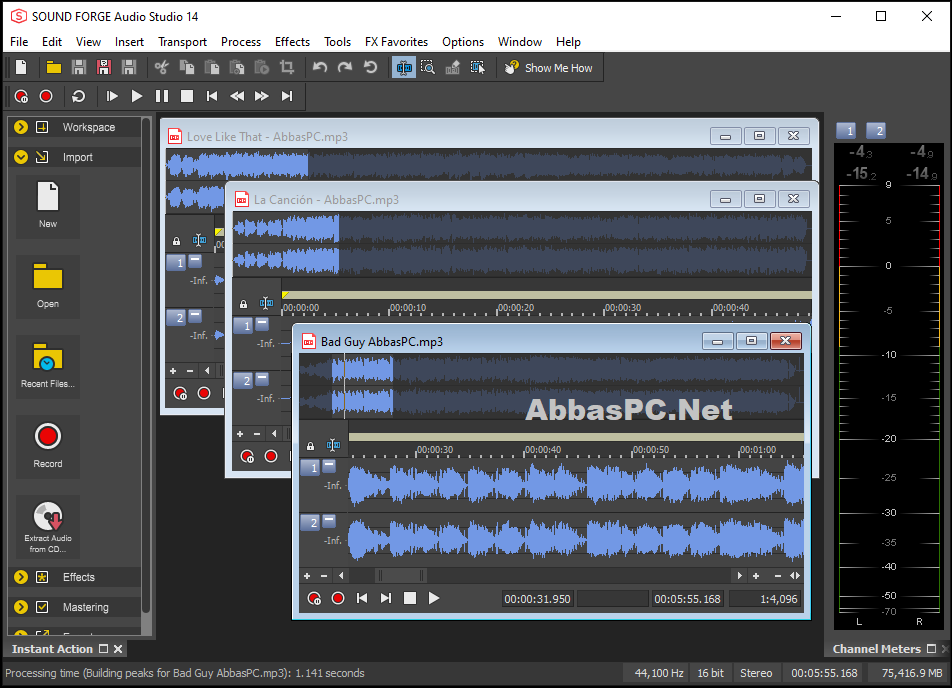Undock the Instant Action panel

103,649
